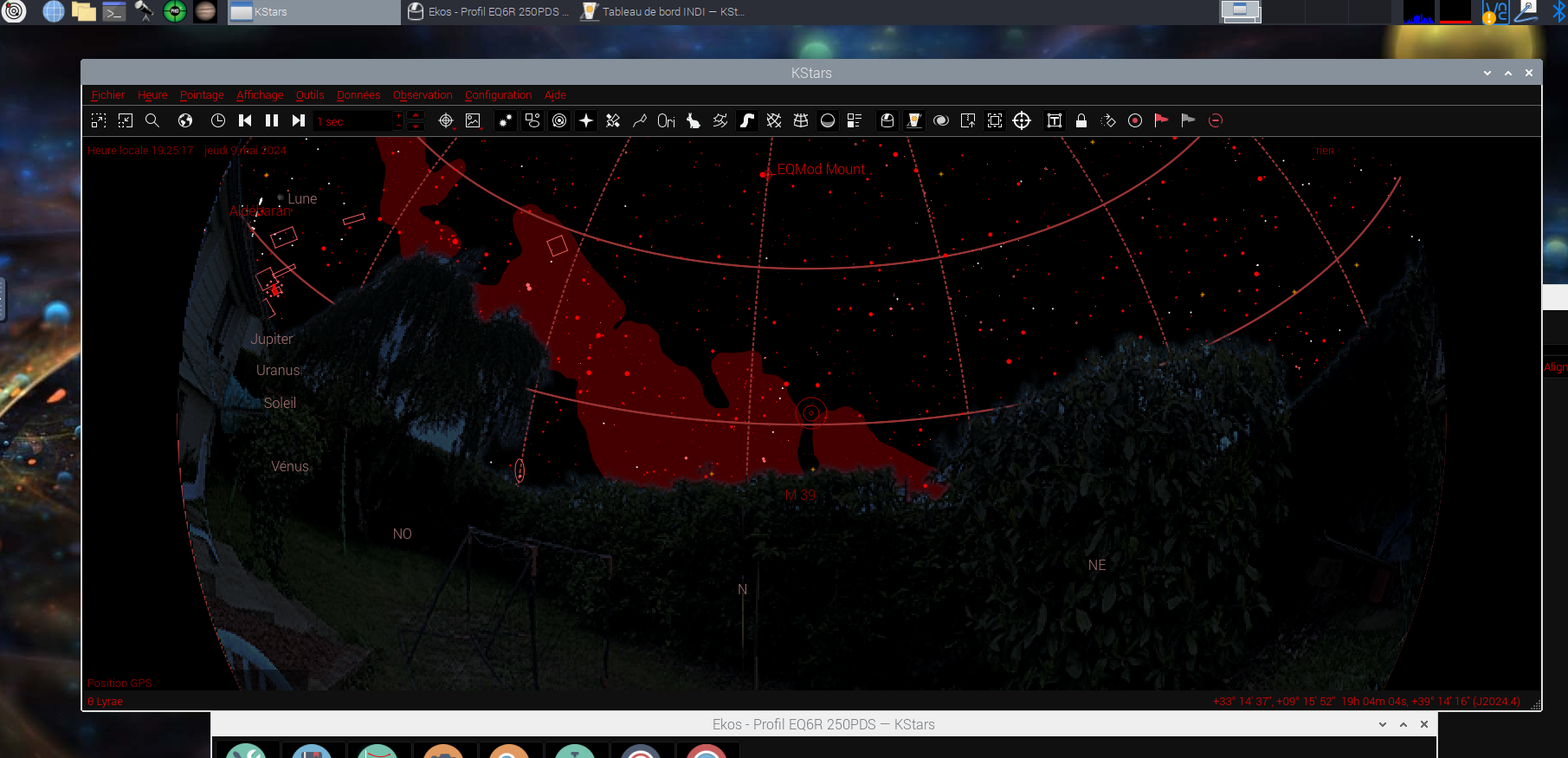The width and height of the screenshot is (1568, 758).
Task: Click the up arrow beside the time step
Action: pos(416,116)
